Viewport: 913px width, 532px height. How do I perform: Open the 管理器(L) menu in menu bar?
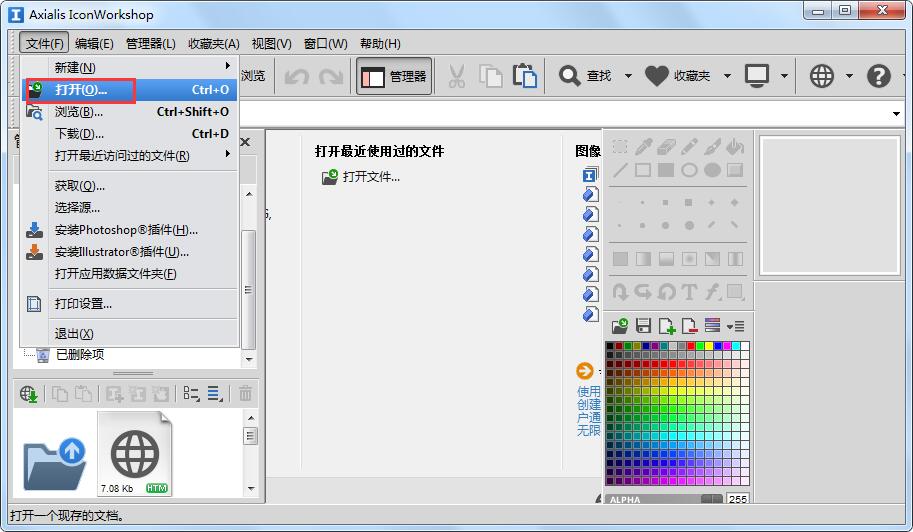150,44
